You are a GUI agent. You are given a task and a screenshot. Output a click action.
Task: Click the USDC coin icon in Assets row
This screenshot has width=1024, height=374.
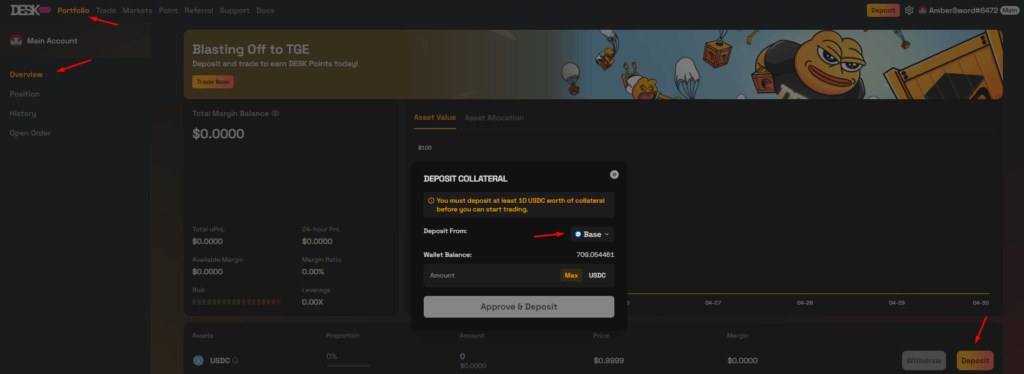[199, 360]
